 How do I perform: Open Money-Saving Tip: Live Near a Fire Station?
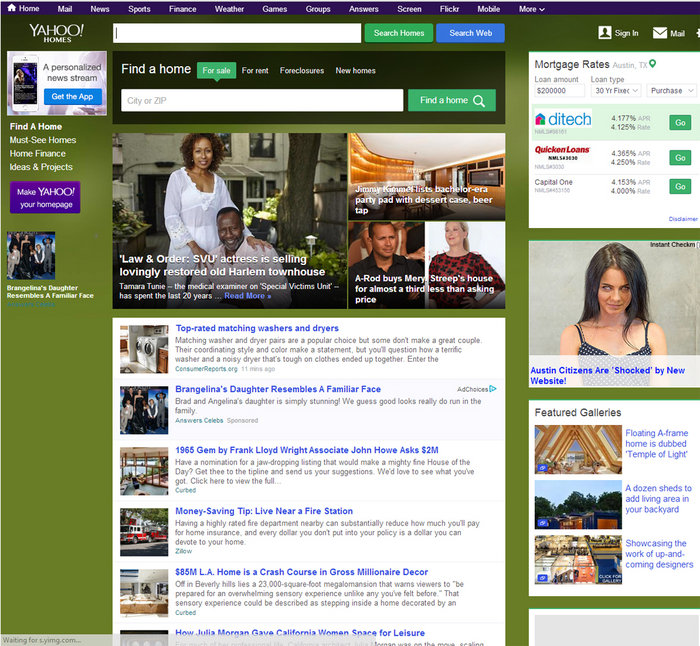pos(264,511)
